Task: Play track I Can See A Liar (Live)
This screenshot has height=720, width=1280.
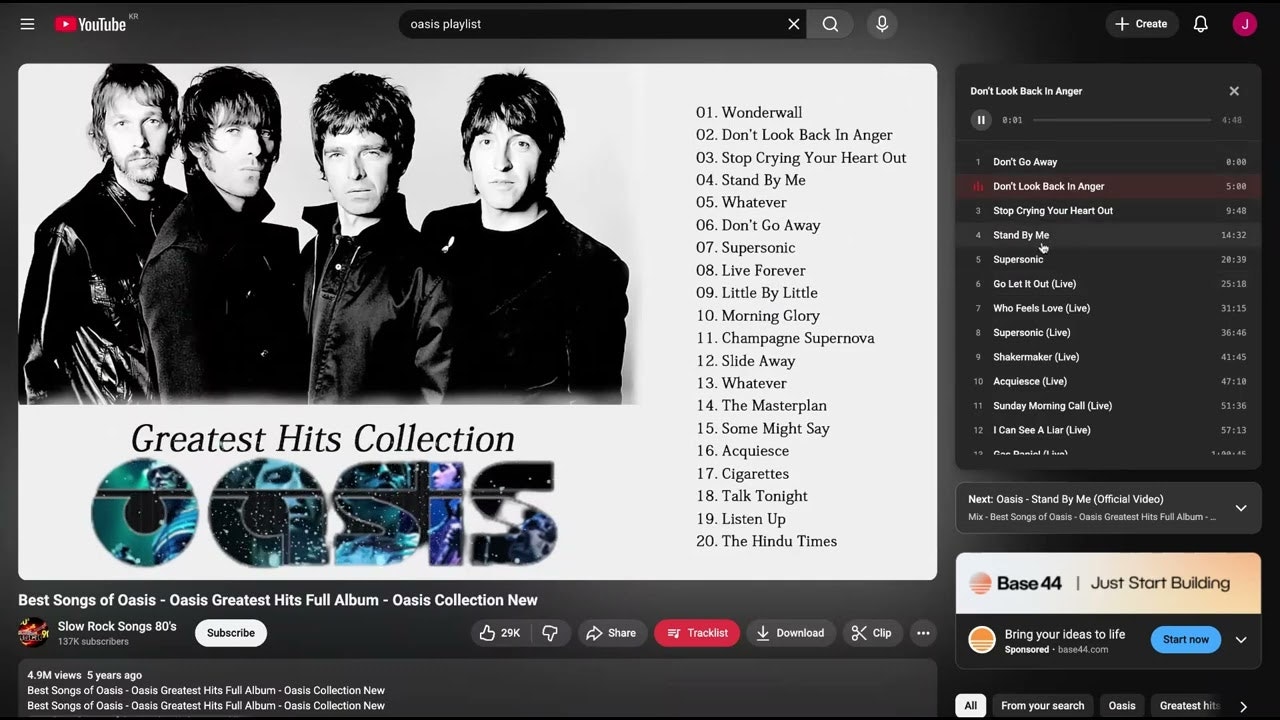Action: pos(1108,430)
